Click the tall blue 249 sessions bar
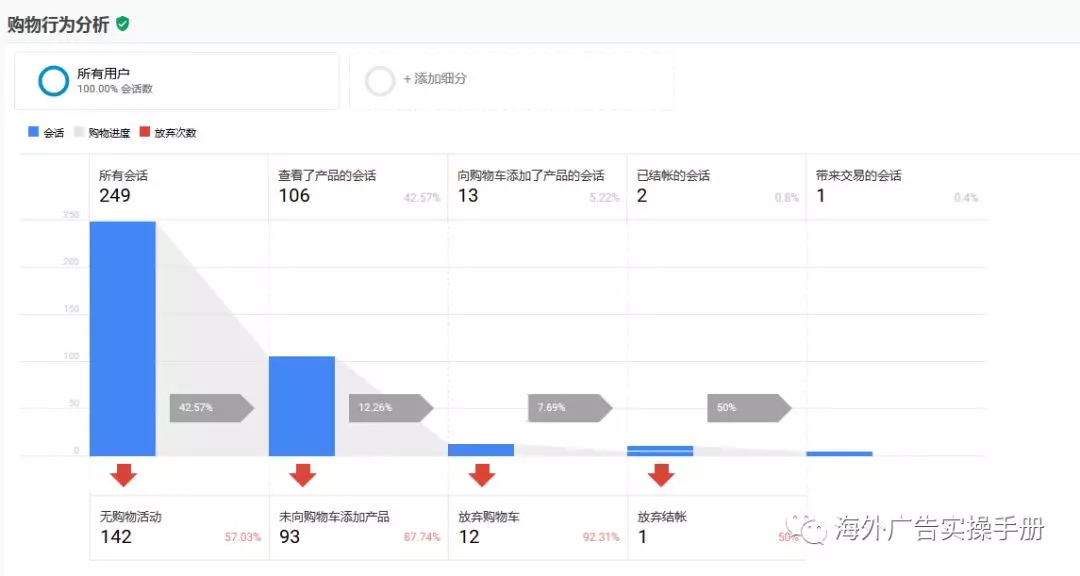1080x576 pixels. [x=123, y=338]
